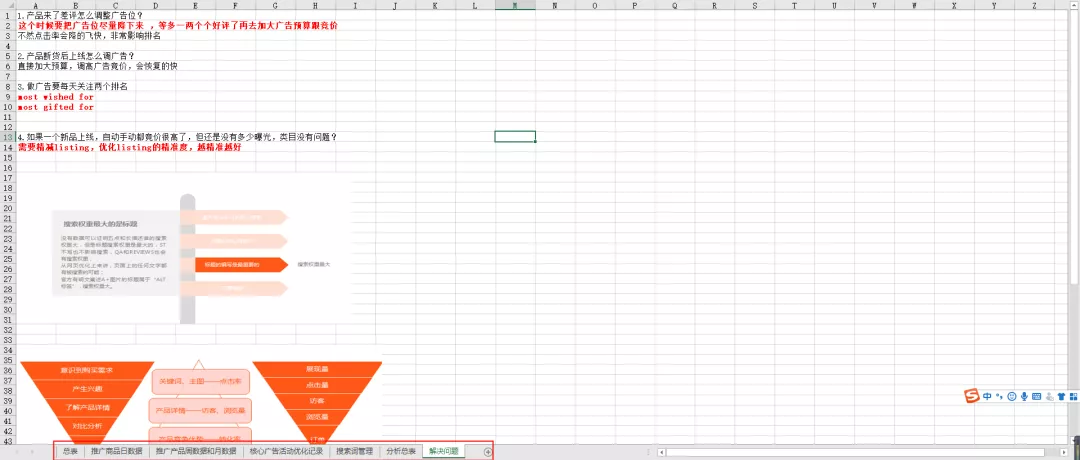
Task: Click row 13 question about 新品上线 exposure
Action: pos(178,137)
